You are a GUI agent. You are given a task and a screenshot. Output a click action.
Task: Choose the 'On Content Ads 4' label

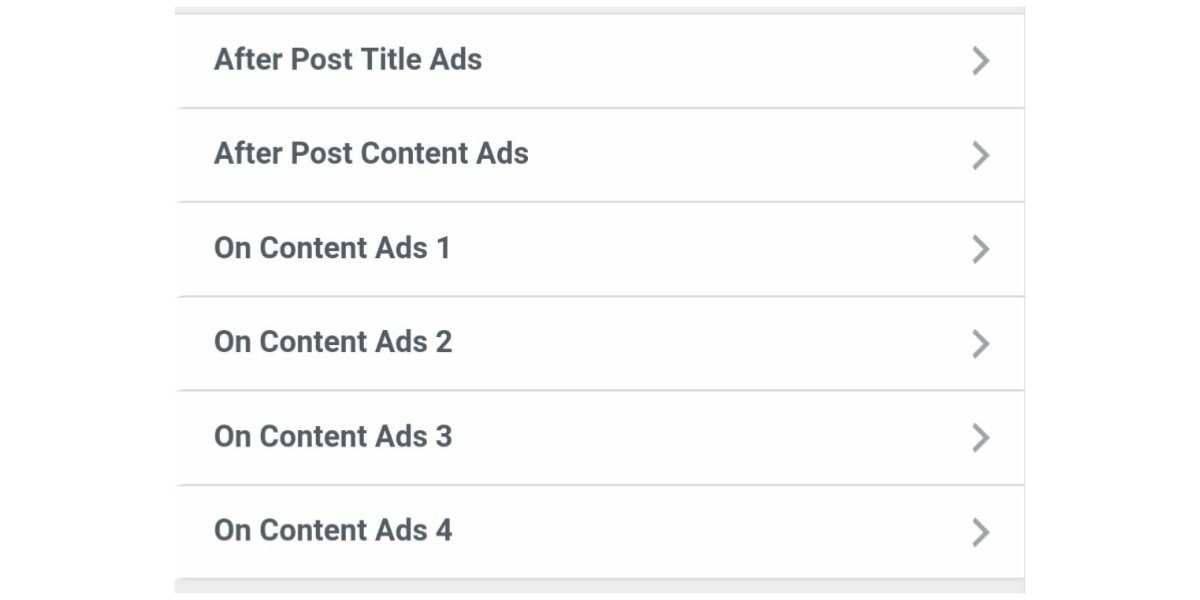[333, 531]
